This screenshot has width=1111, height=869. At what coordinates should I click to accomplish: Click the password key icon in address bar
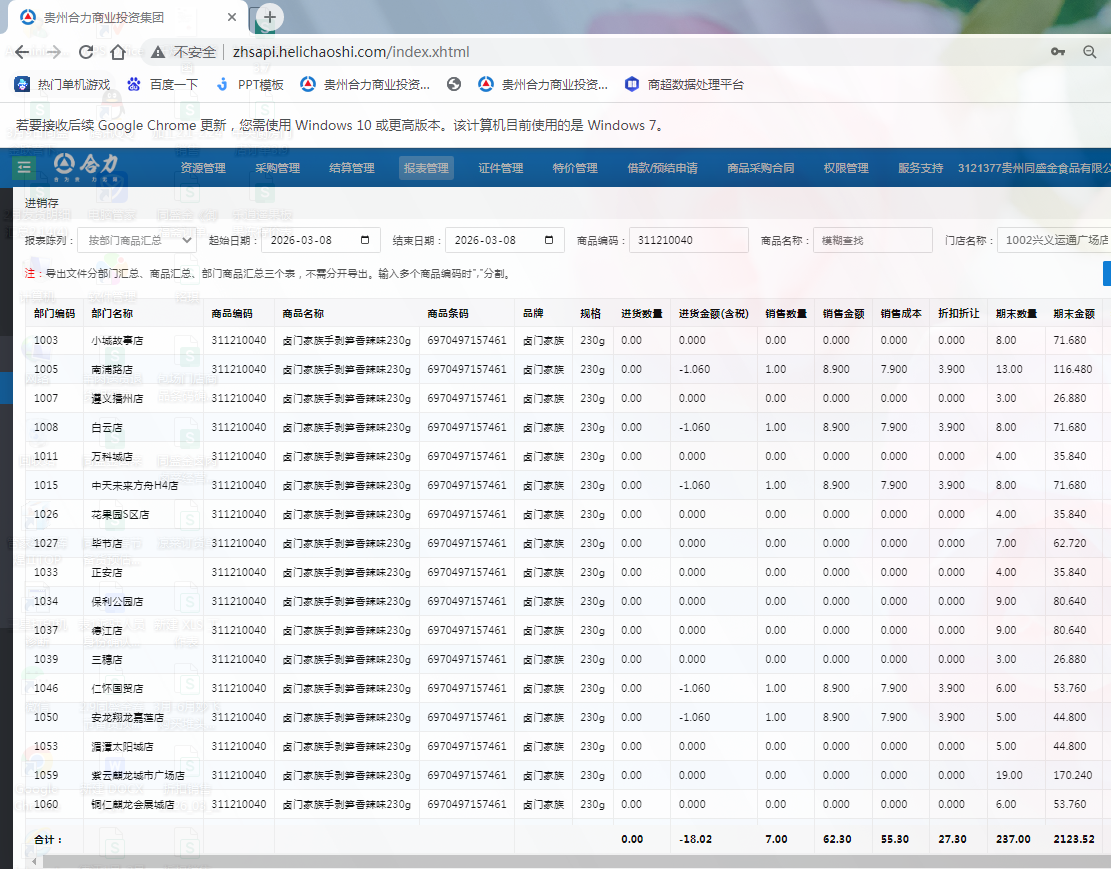tap(1058, 52)
